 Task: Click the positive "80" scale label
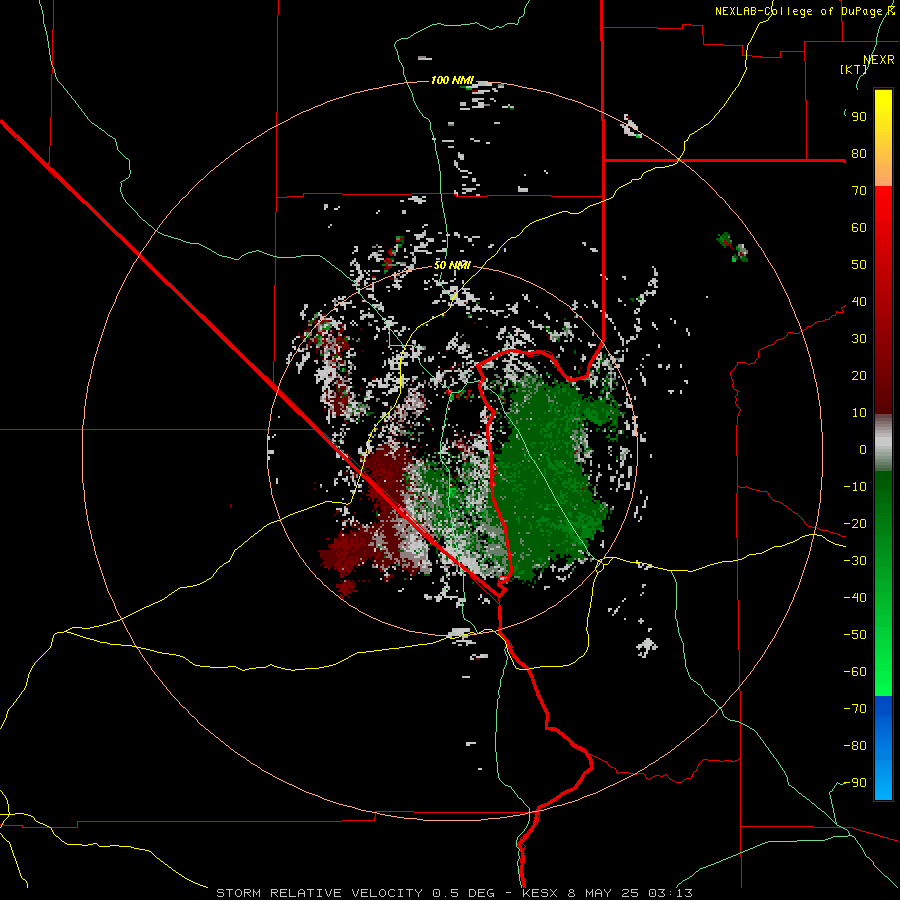pos(859,154)
